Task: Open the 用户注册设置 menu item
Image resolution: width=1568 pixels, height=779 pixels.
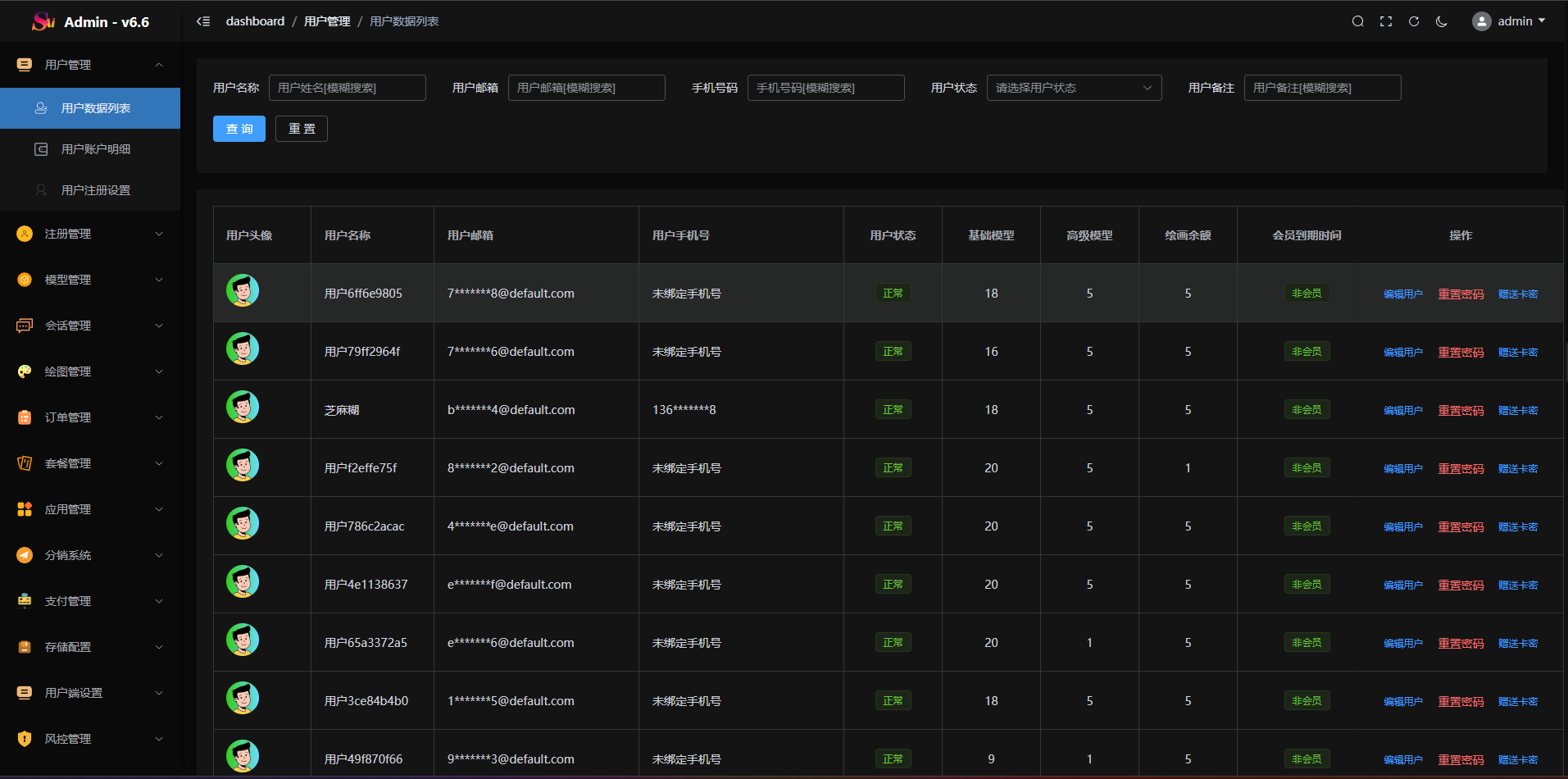Action: 90,190
